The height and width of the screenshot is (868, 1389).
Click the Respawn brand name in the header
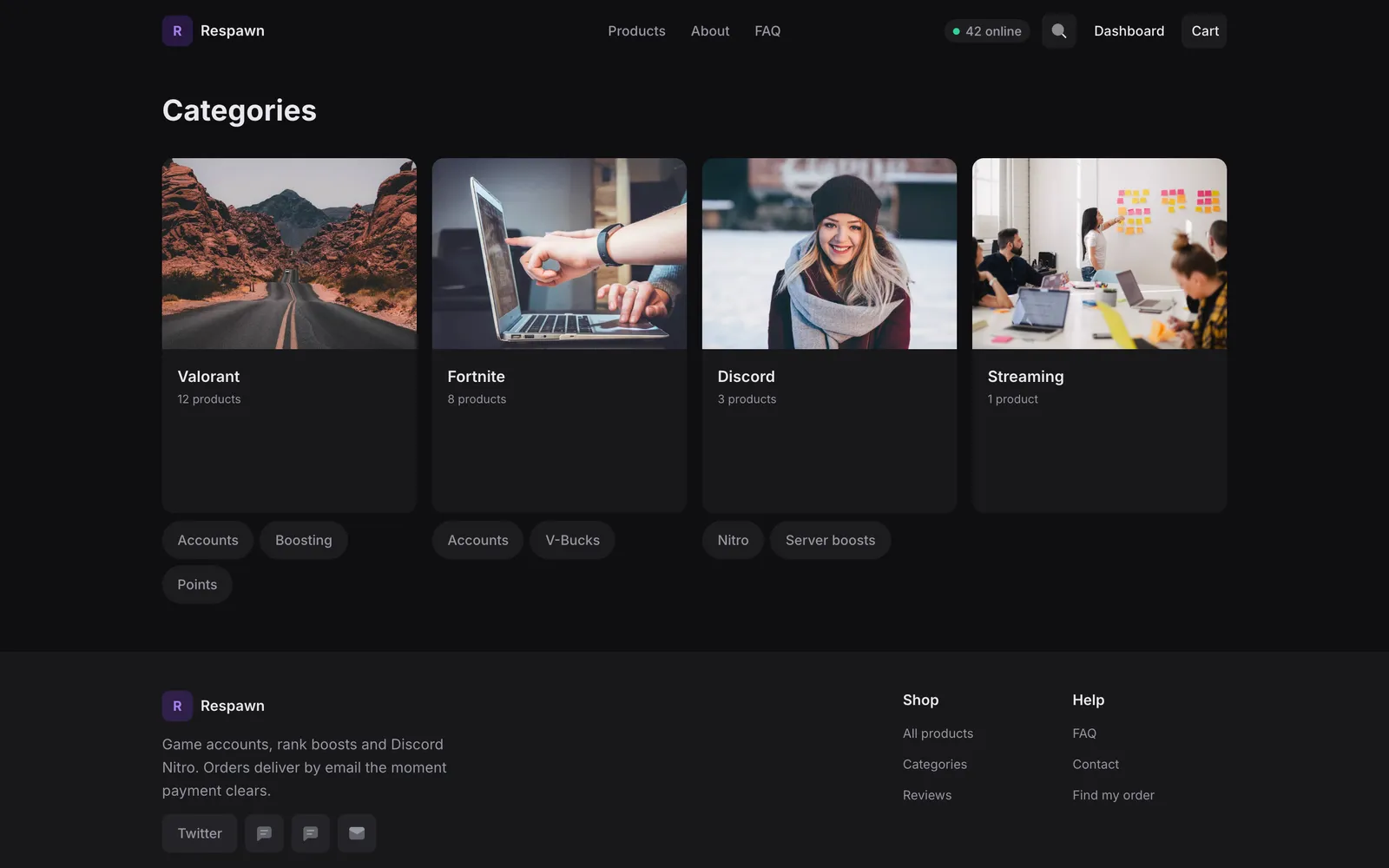coord(233,31)
